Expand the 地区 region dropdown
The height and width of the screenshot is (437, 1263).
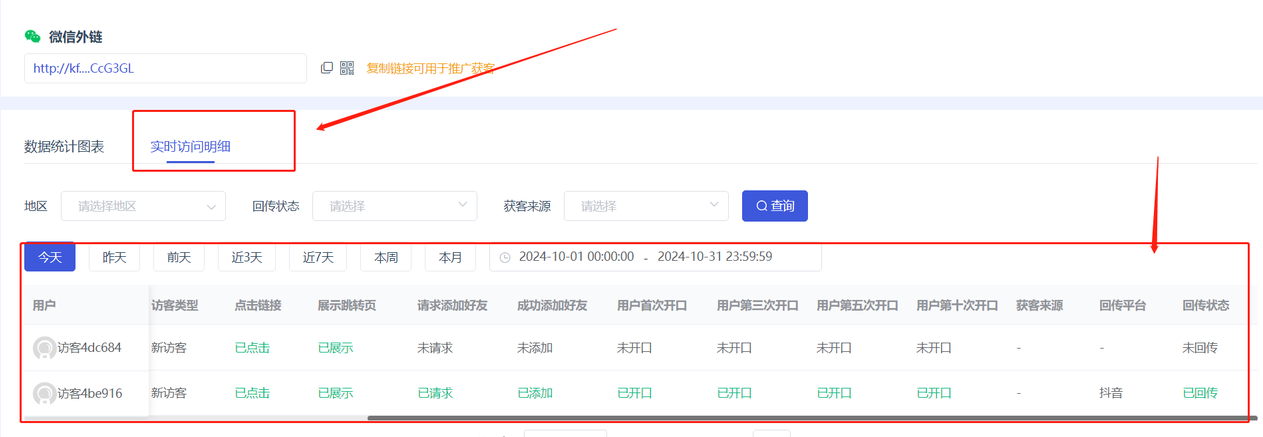click(x=143, y=206)
